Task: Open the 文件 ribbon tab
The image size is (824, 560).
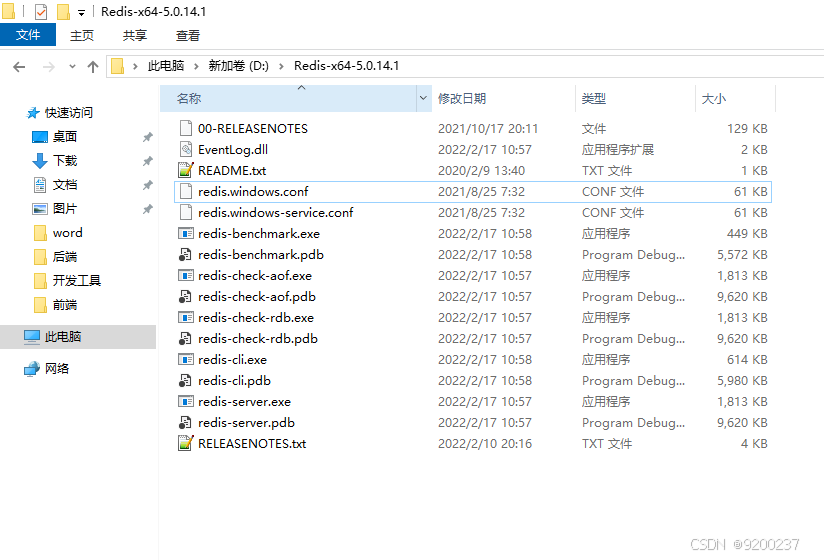Action: tap(28, 35)
